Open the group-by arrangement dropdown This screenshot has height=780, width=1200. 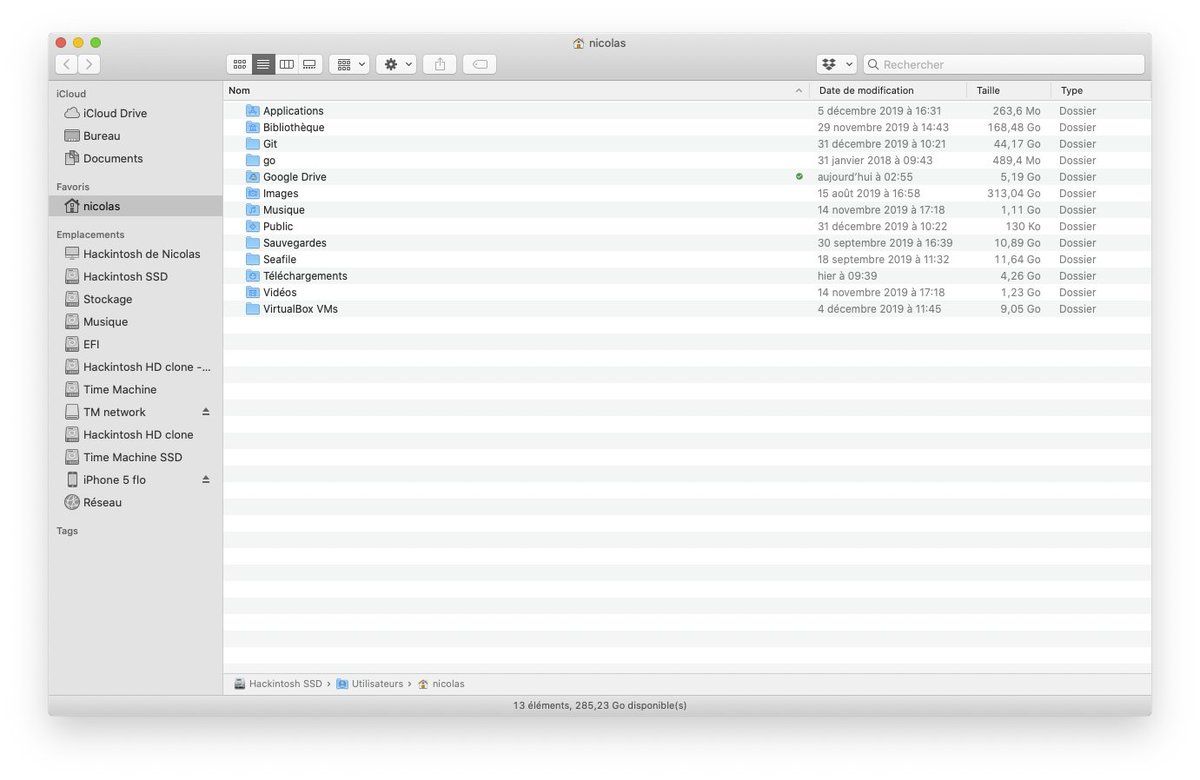(x=350, y=64)
